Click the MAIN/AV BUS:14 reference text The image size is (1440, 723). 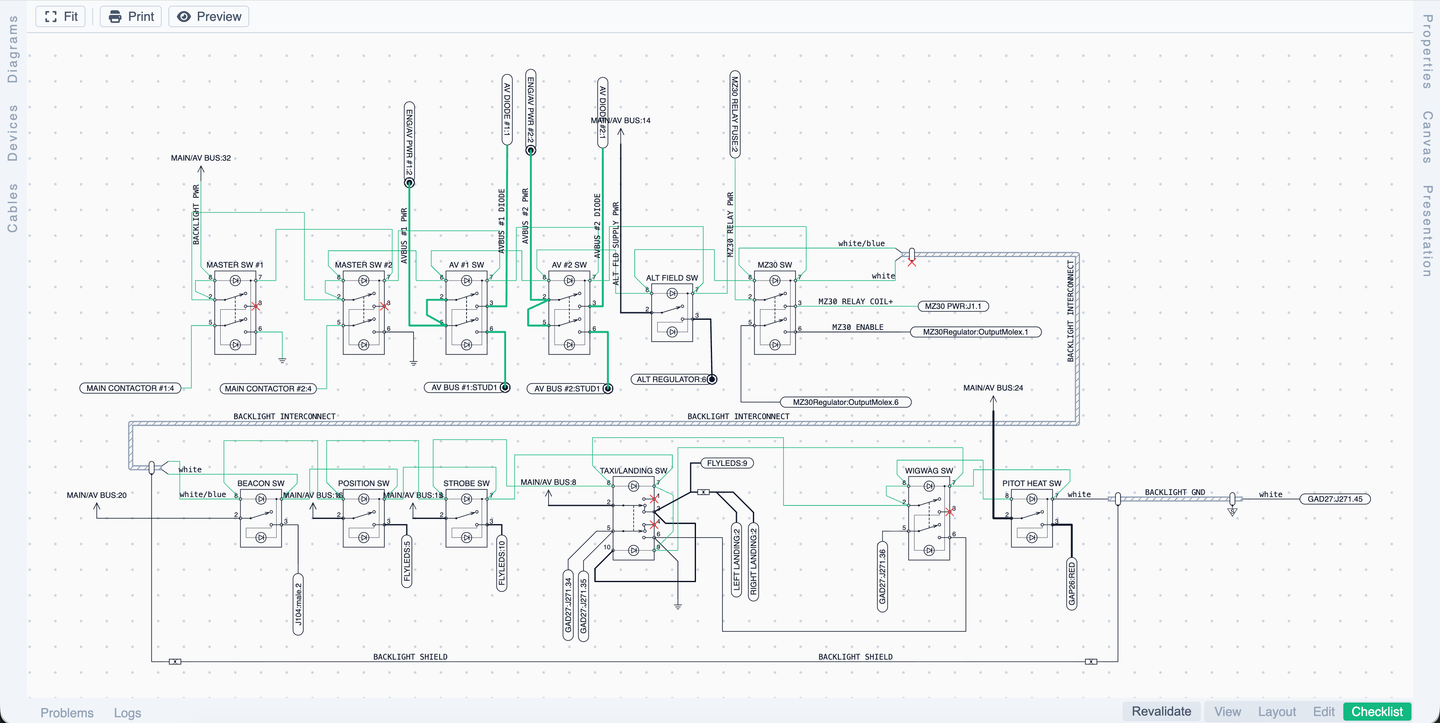(x=620, y=120)
